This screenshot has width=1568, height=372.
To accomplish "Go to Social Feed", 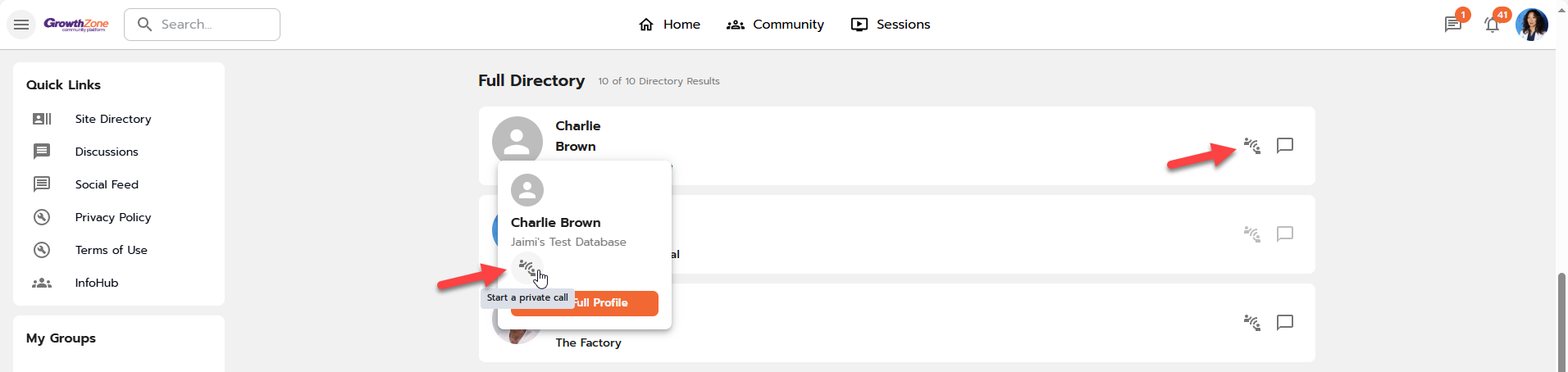I will click(x=107, y=184).
